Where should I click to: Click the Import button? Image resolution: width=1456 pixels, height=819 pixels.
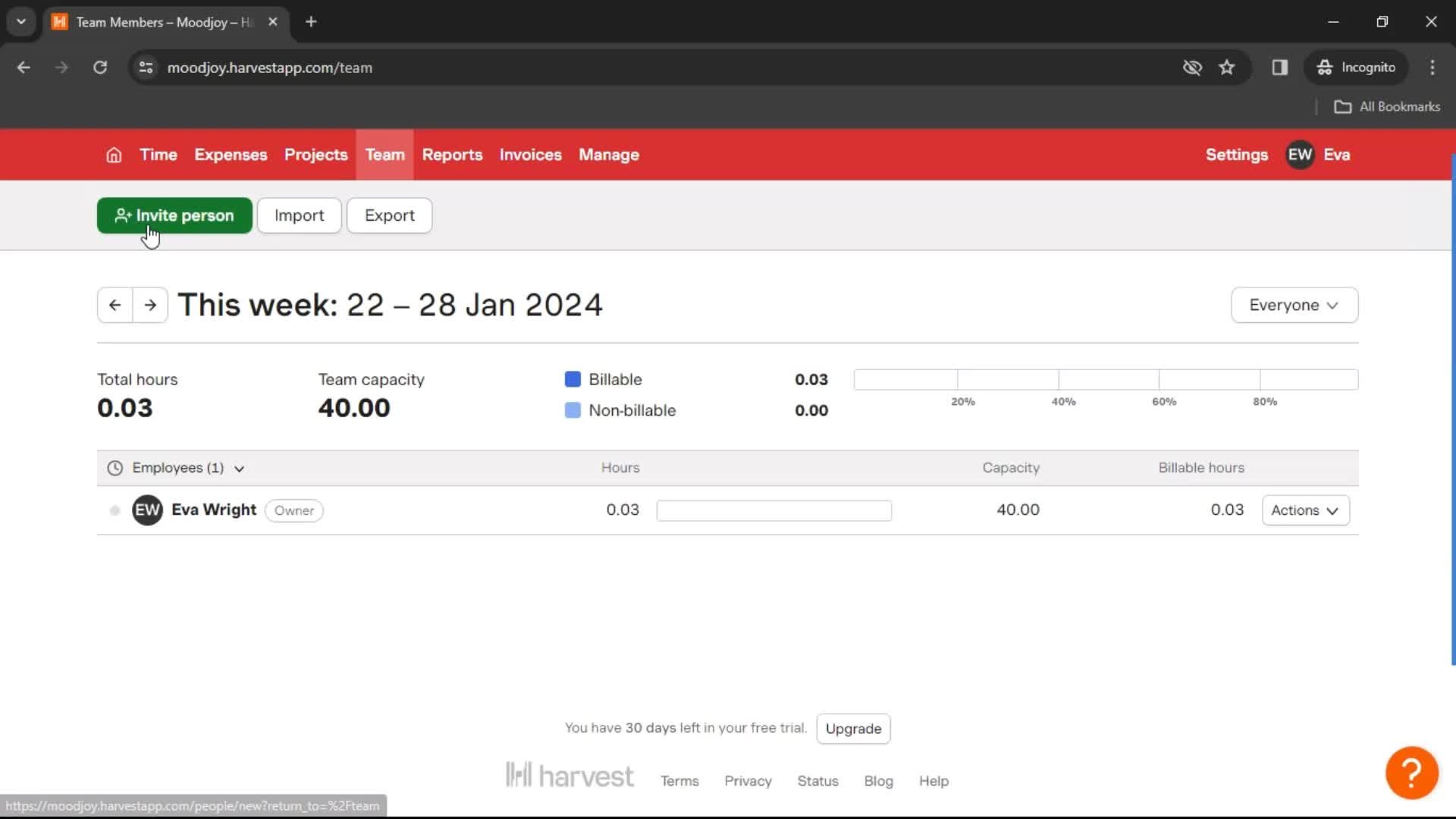pyautogui.click(x=299, y=215)
